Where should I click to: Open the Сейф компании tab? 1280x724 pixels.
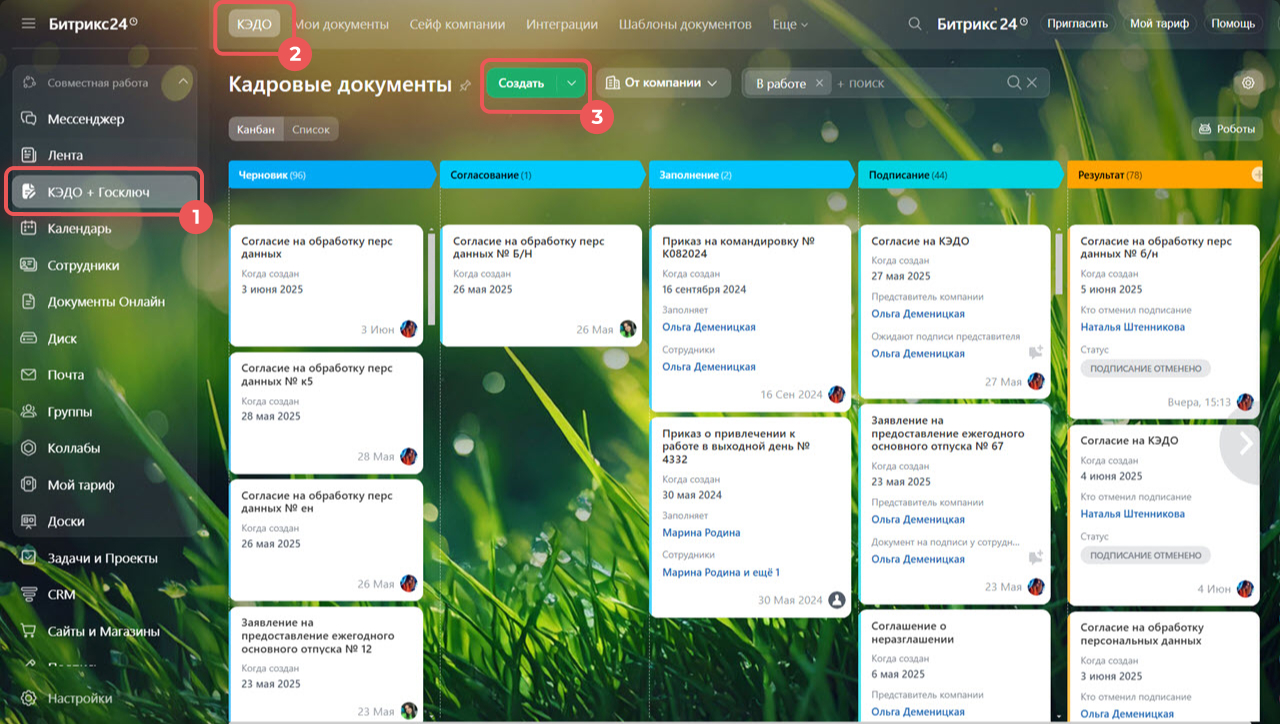(457, 24)
